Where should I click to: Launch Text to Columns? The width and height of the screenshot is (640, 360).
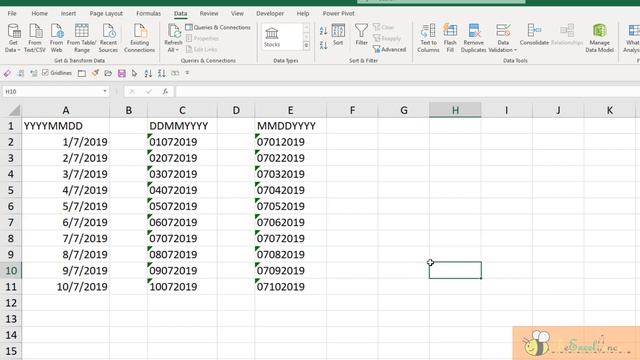pos(428,38)
